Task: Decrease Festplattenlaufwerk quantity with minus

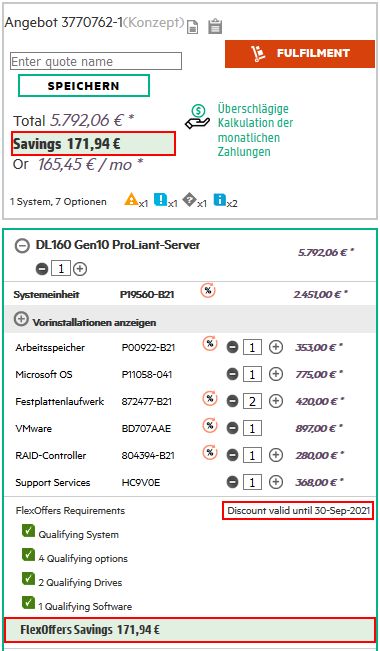Action: tap(233, 401)
